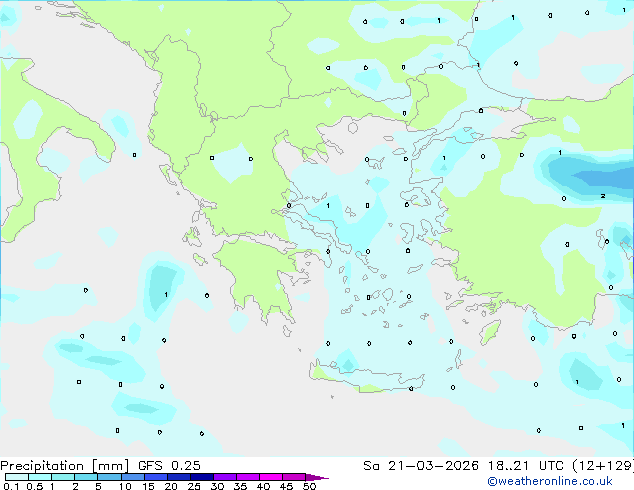This screenshot has width=634, height=490.
Task: Click the precipitation value '2' over Turkey
Action: tap(603, 196)
